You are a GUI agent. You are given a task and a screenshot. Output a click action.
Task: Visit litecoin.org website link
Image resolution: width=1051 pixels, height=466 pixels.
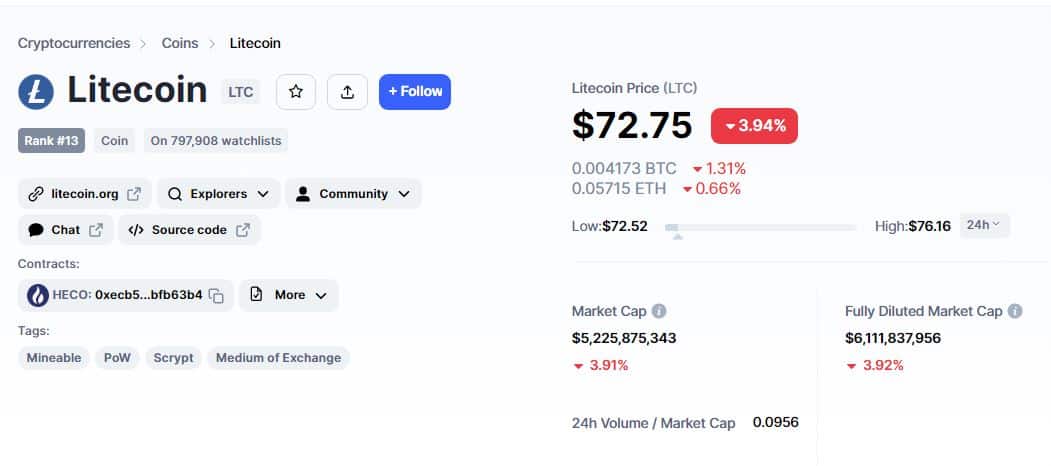point(84,194)
